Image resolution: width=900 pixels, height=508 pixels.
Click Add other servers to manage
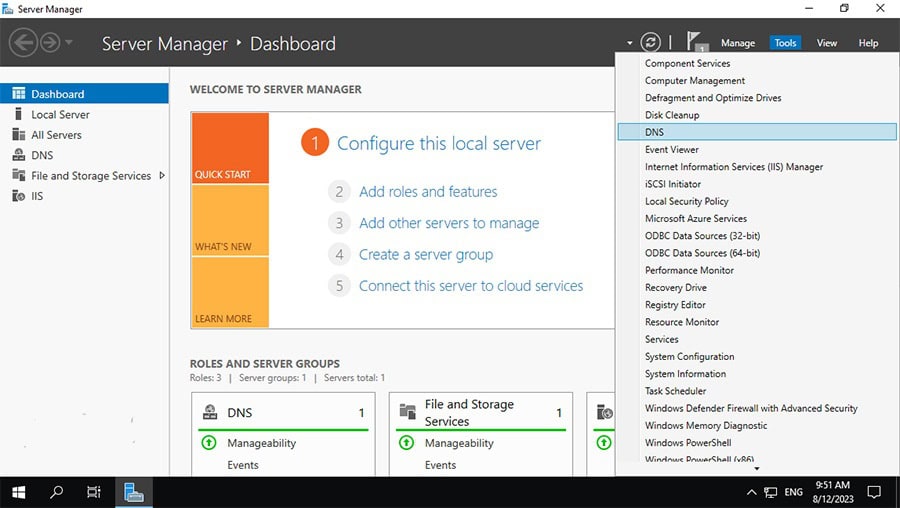(x=449, y=223)
